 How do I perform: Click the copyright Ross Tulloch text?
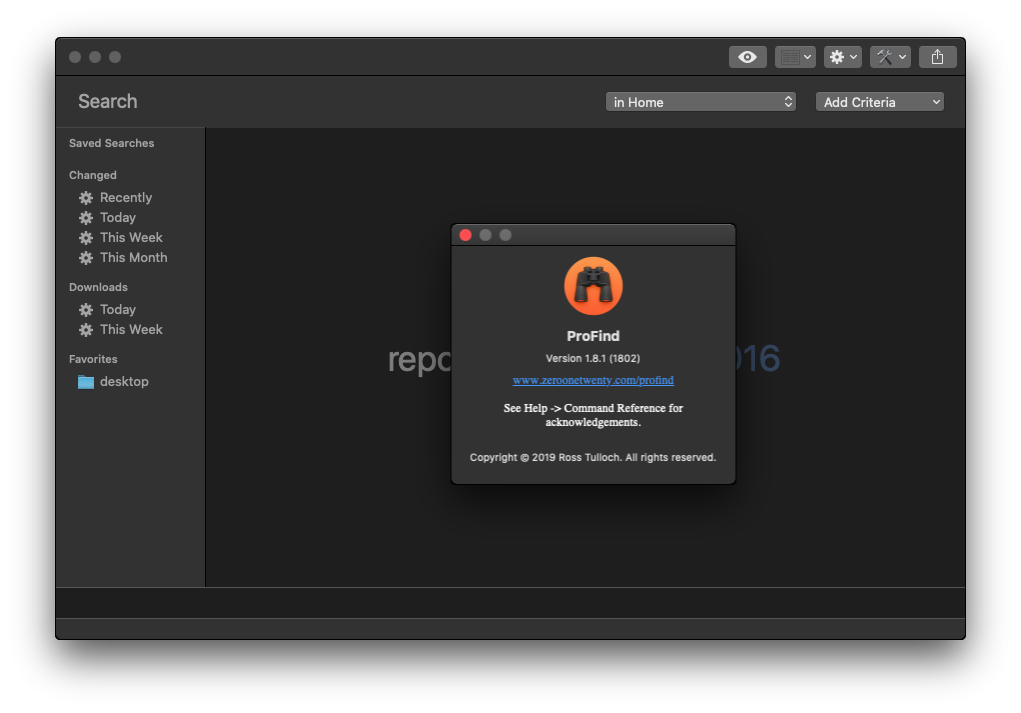[x=593, y=458]
